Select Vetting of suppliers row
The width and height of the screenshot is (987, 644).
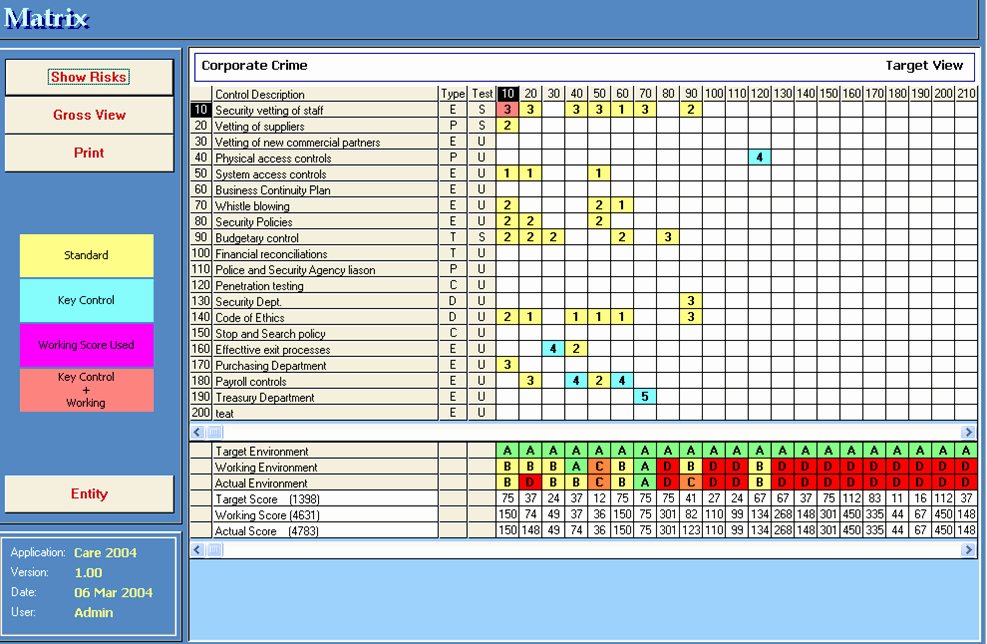point(325,126)
